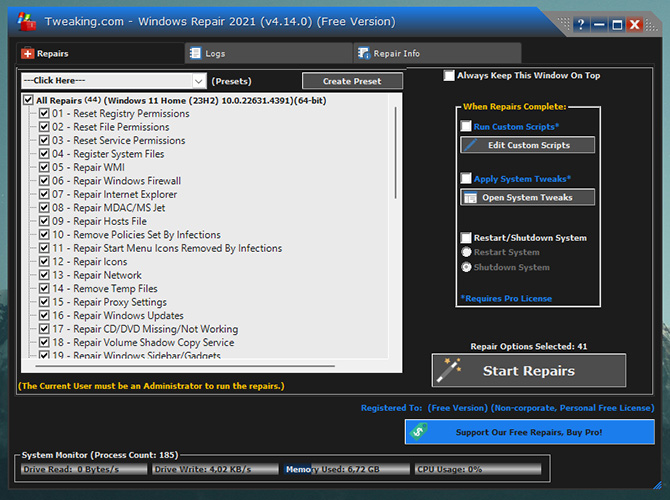Click the repairs list vertical scrollbar

tap(395, 153)
